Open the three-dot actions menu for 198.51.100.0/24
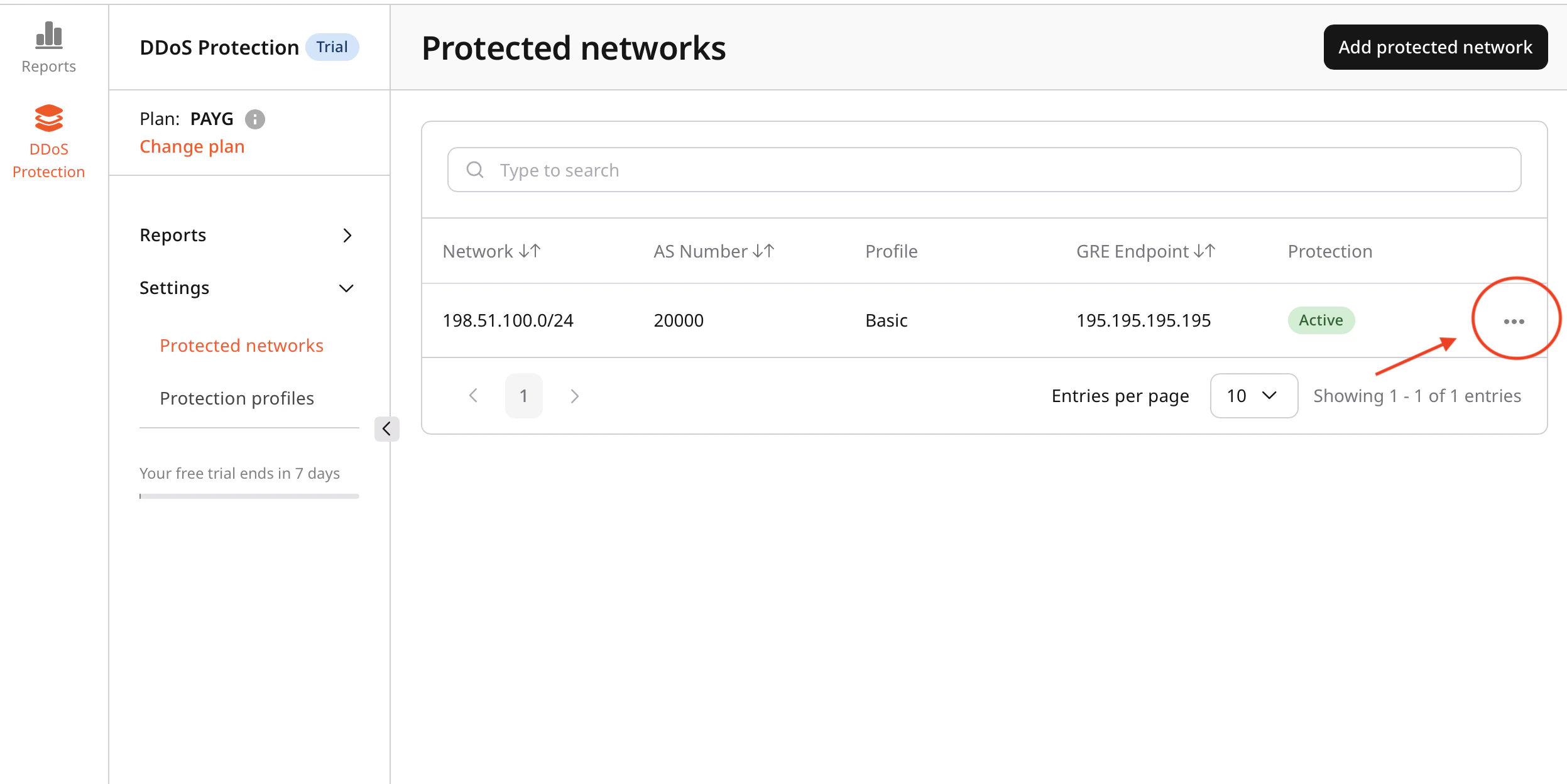Screen dimensions: 1567x784 [x=1513, y=320]
